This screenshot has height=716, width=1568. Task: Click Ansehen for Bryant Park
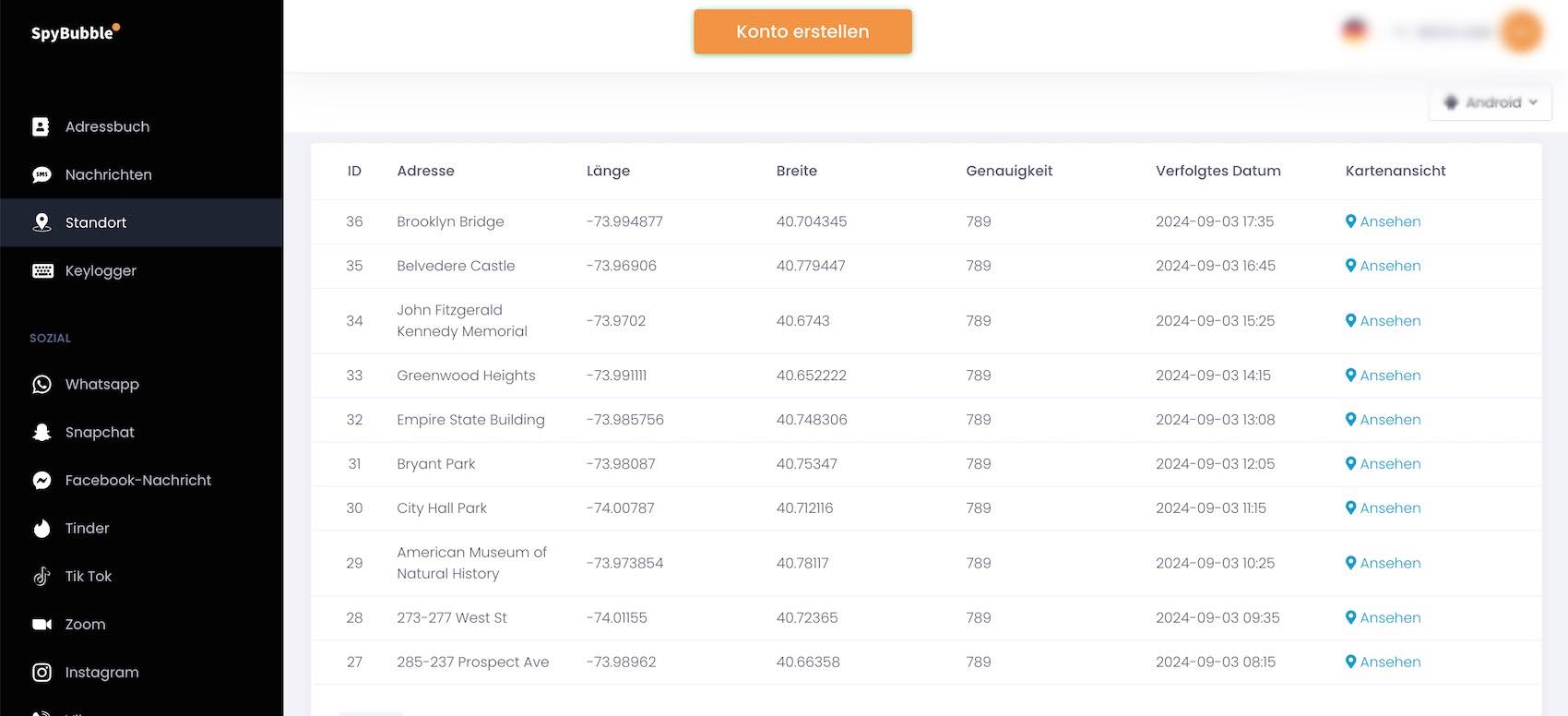click(1383, 464)
